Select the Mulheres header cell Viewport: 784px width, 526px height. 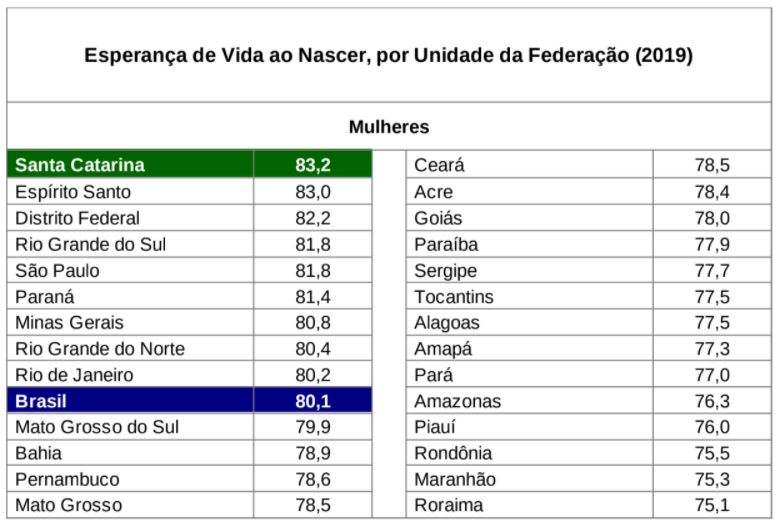(x=388, y=126)
